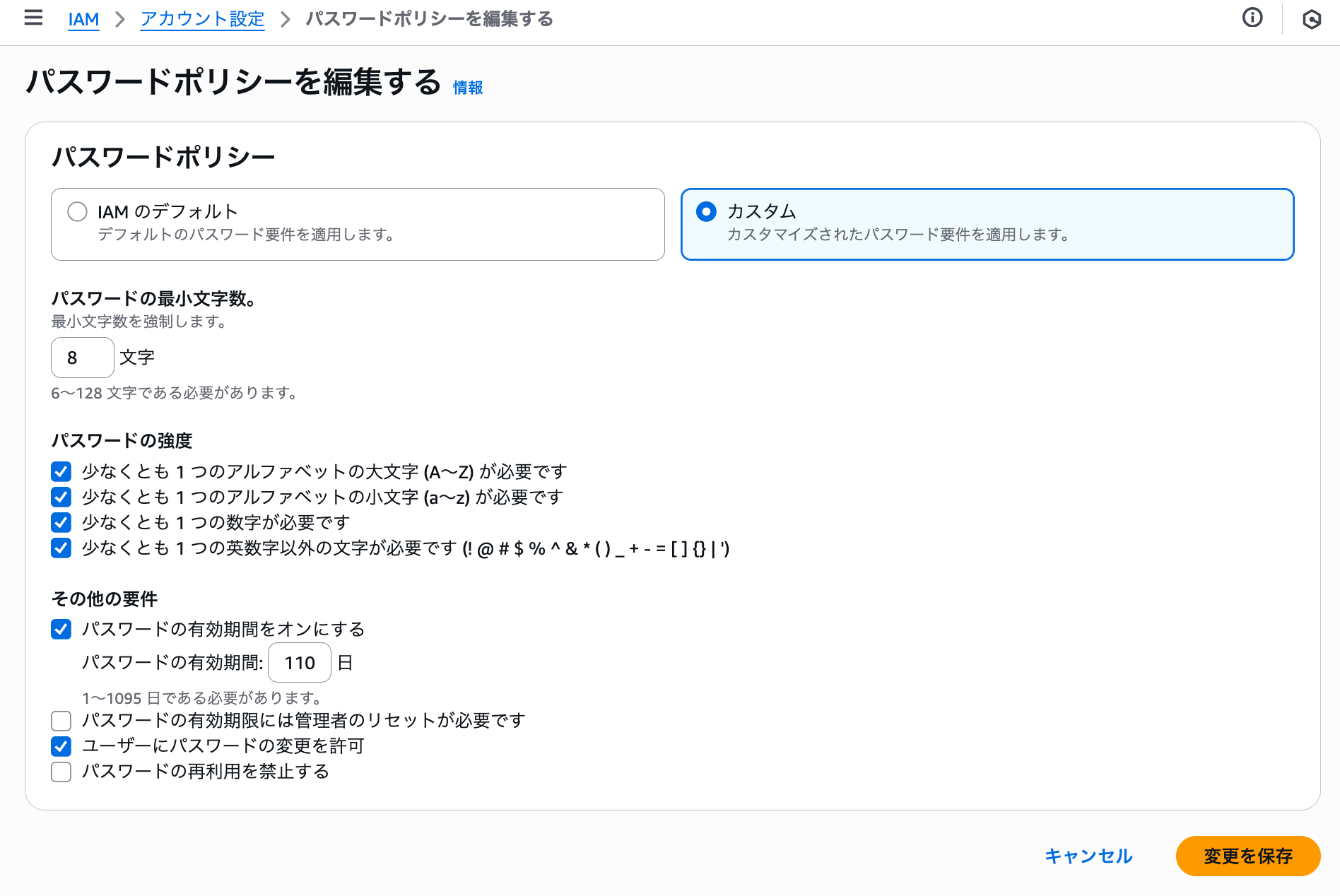
Task: Open the 情報 info link
Action: (x=468, y=88)
